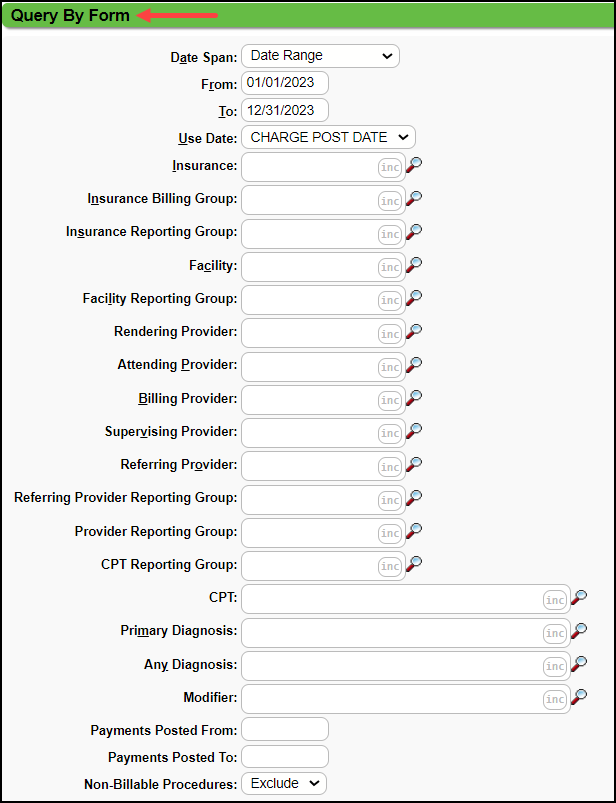Click the Insurance lookup magnifier icon
The image size is (616, 803).
[x=414, y=165]
